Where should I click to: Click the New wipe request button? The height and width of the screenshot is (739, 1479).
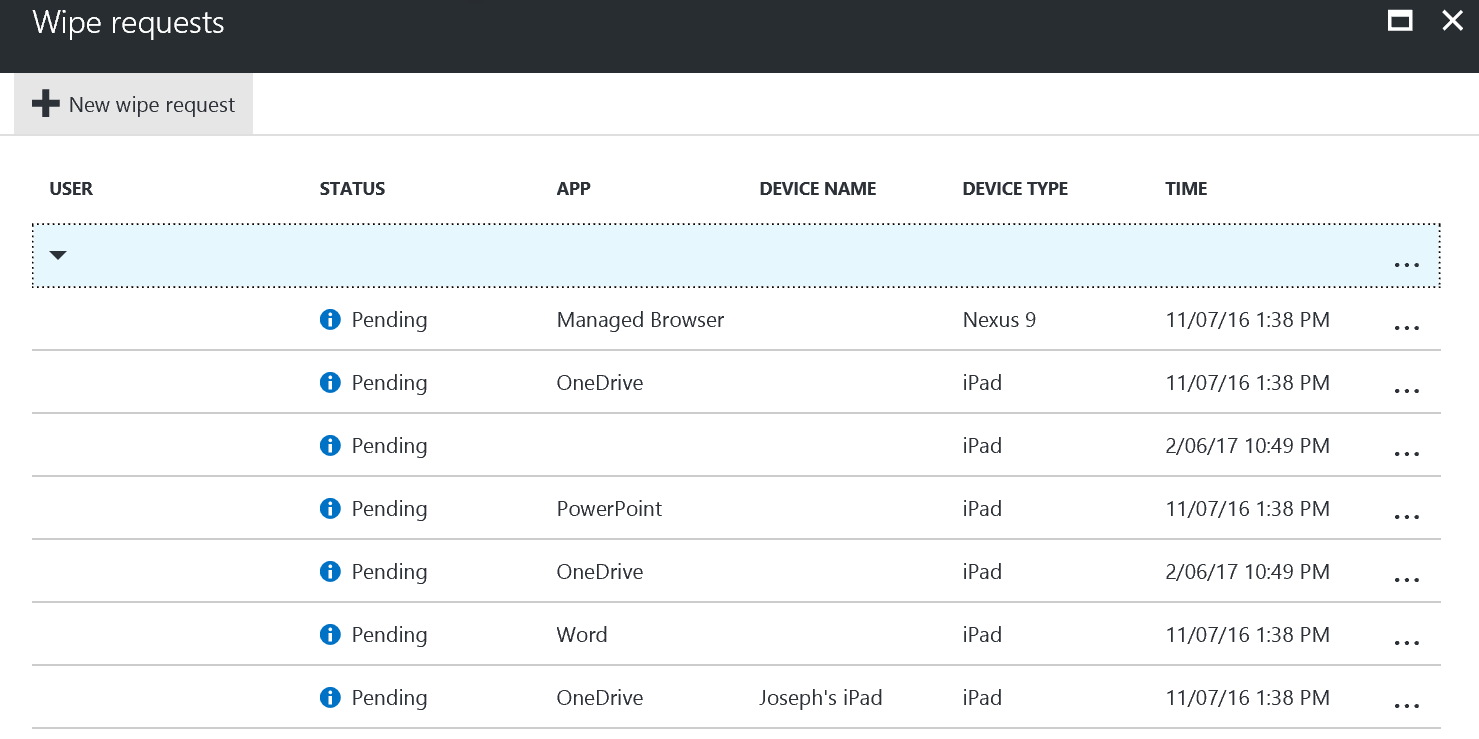pyautogui.click(x=133, y=103)
